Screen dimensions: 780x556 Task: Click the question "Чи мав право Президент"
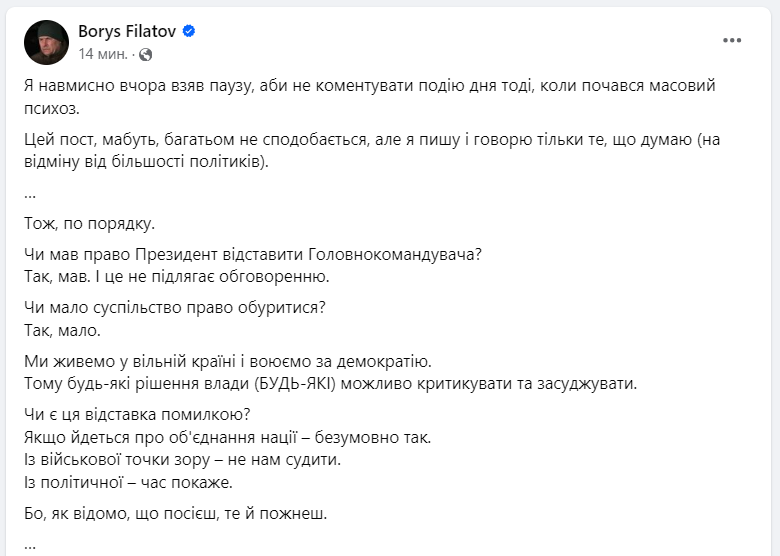pos(251,254)
